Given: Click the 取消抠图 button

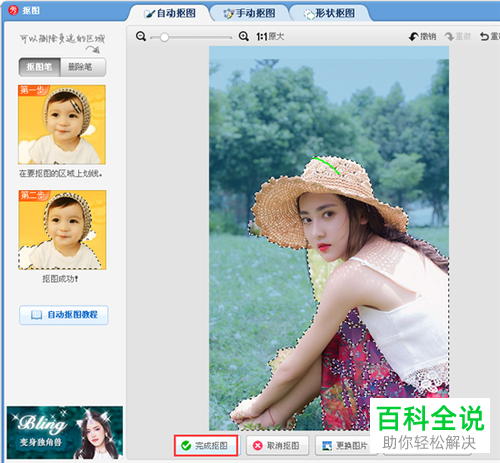Looking at the screenshot, I should click(277, 445).
